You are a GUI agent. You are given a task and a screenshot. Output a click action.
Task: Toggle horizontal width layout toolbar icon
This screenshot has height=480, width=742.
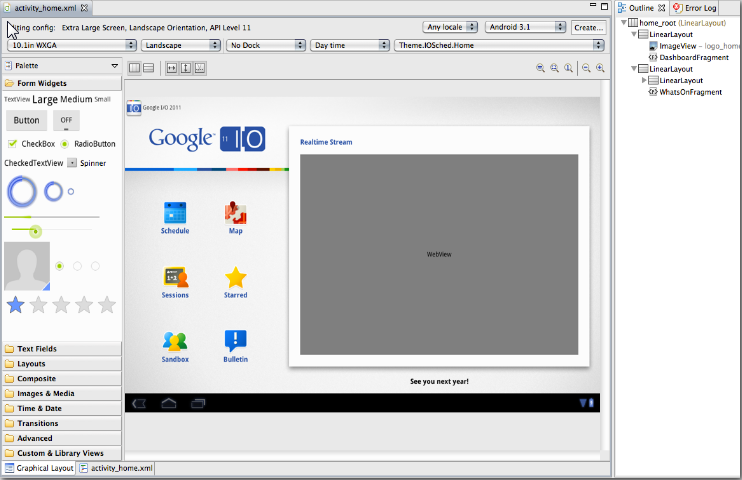(x=172, y=68)
